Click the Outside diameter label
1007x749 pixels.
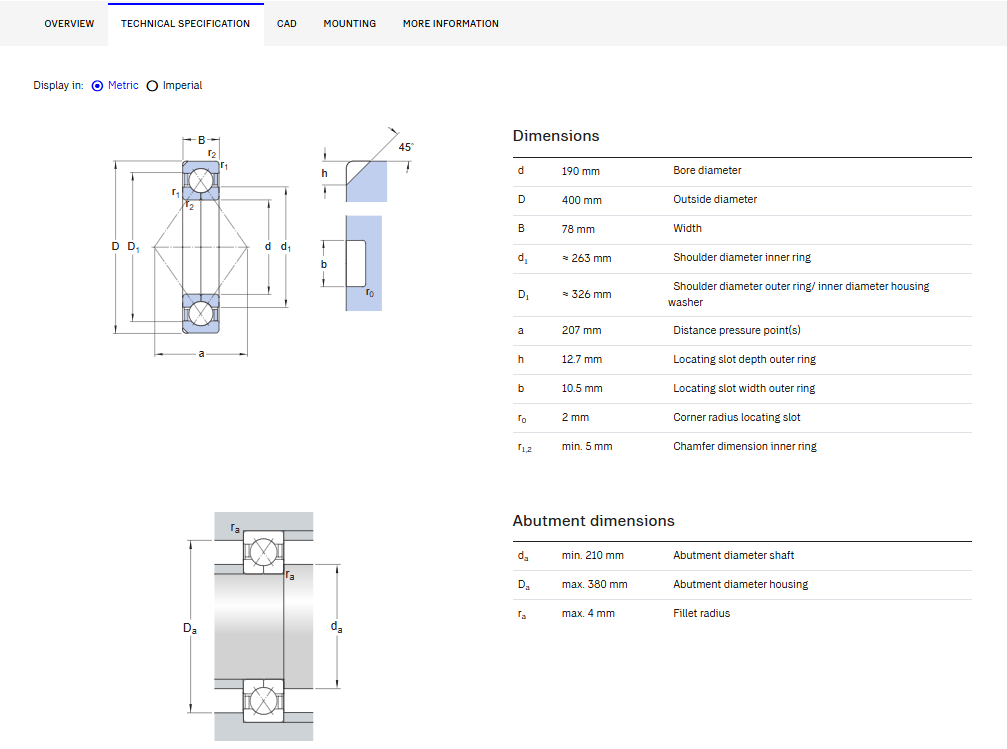[x=715, y=199]
